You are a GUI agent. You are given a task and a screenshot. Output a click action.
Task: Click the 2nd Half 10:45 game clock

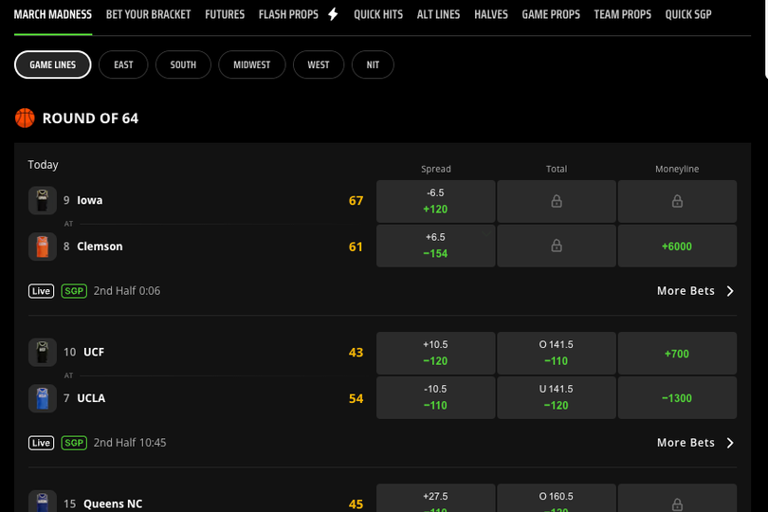click(130, 443)
